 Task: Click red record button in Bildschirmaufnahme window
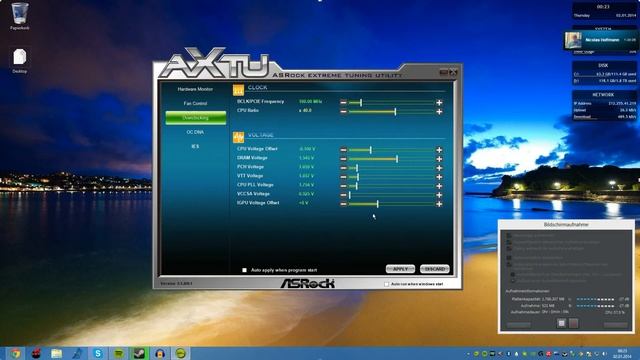pos(573,323)
